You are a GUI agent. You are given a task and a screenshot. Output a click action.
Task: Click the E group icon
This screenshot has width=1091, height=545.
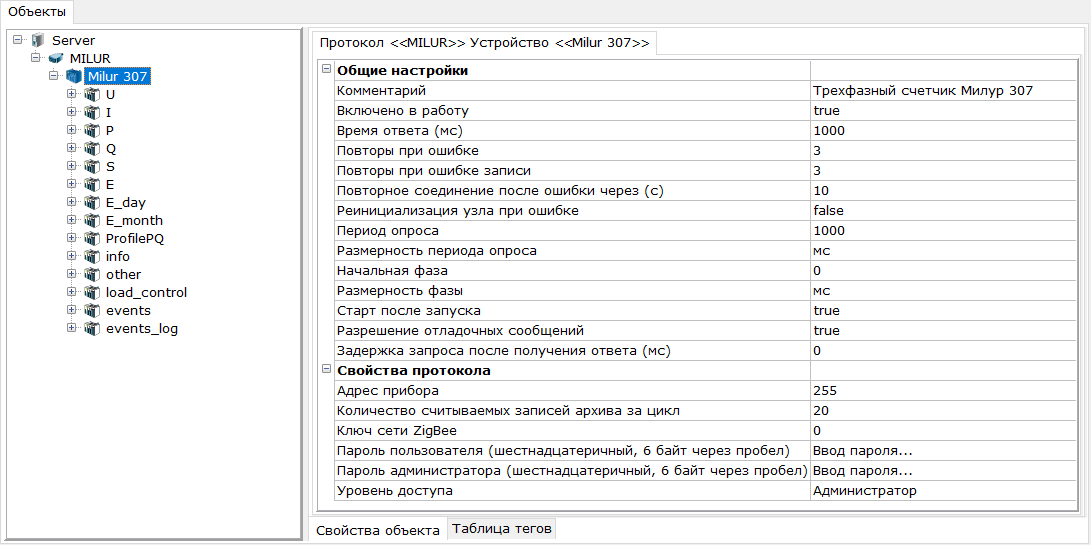[92, 184]
